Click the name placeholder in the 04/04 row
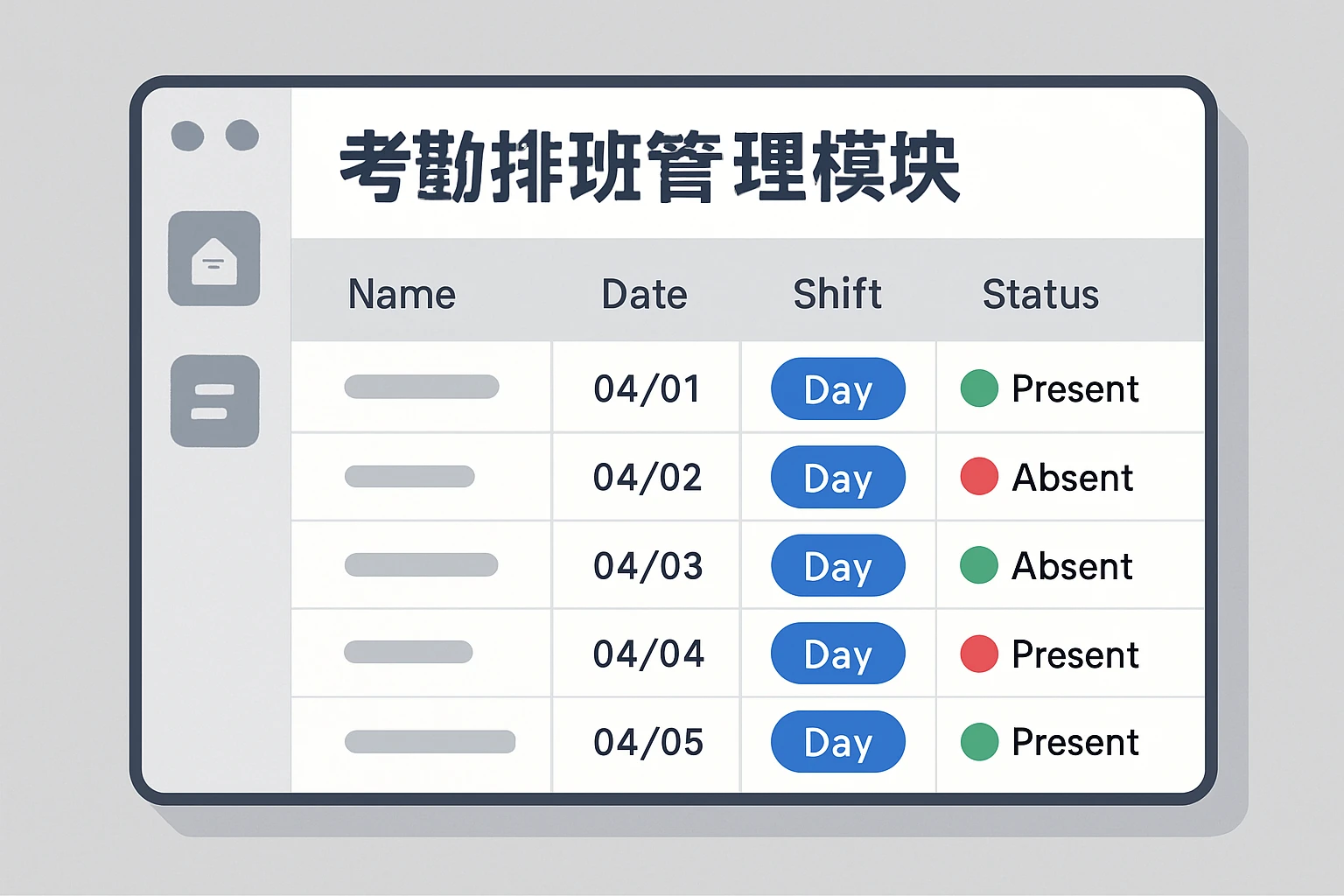This screenshot has height=896, width=1344. tap(409, 652)
